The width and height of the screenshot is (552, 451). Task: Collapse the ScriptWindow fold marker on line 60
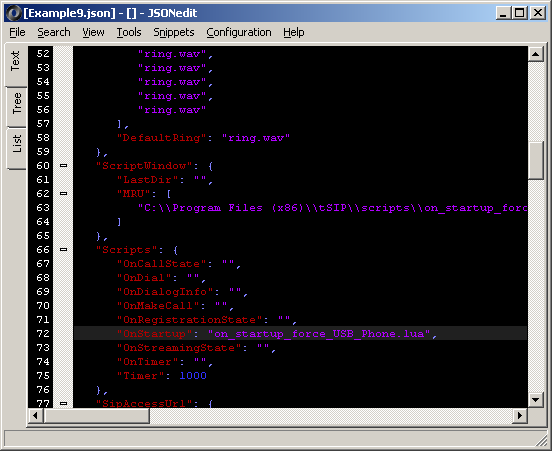pyautogui.click(x=63, y=165)
